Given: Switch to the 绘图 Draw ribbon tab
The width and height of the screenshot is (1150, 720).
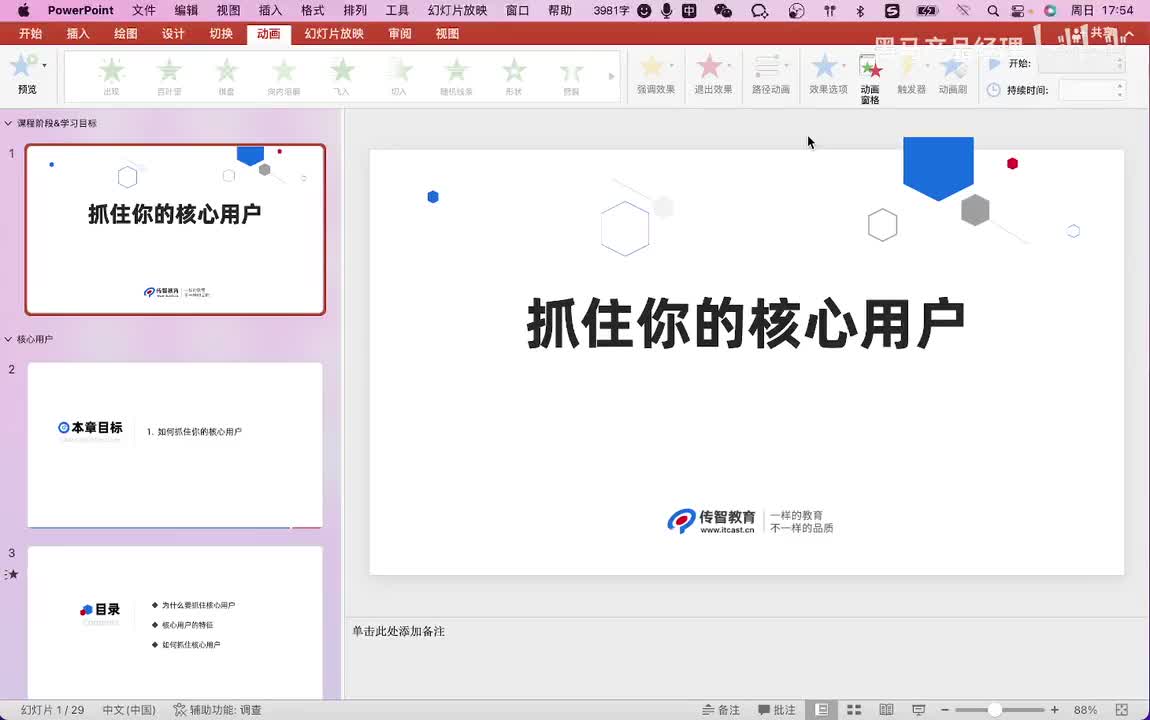Looking at the screenshot, I should 125,34.
